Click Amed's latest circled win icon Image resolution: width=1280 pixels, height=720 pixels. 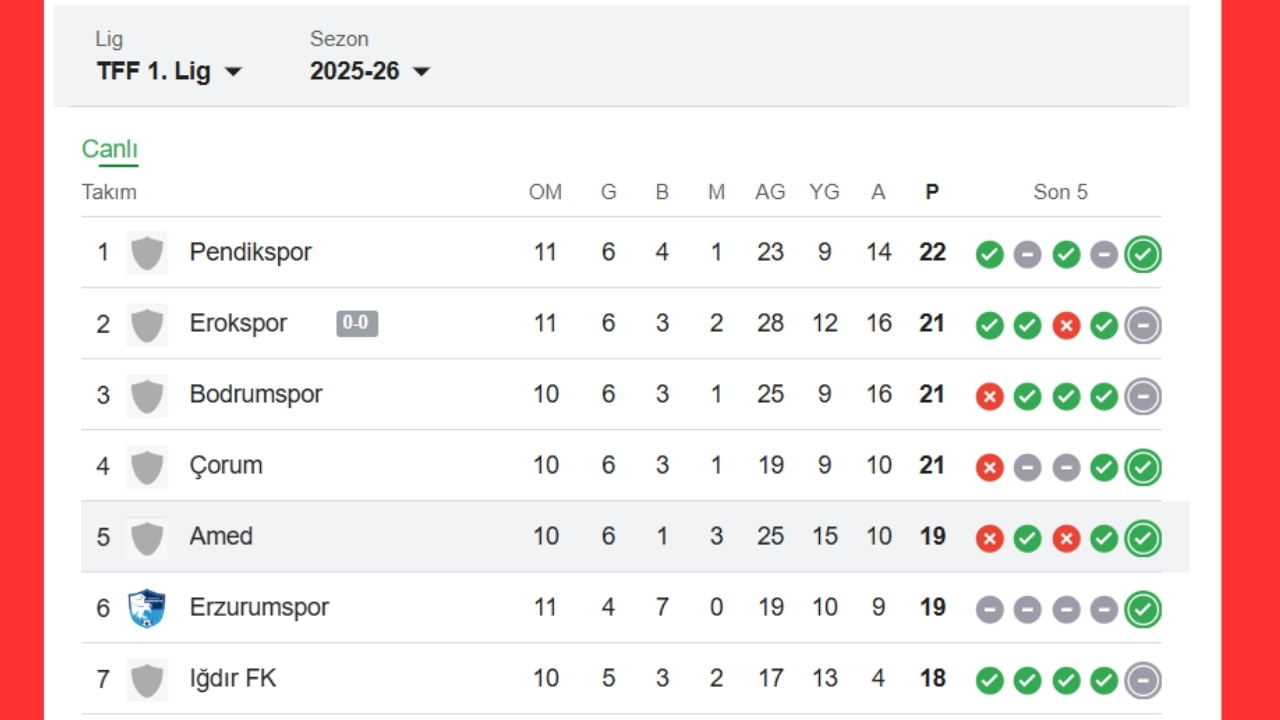point(1143,539)
